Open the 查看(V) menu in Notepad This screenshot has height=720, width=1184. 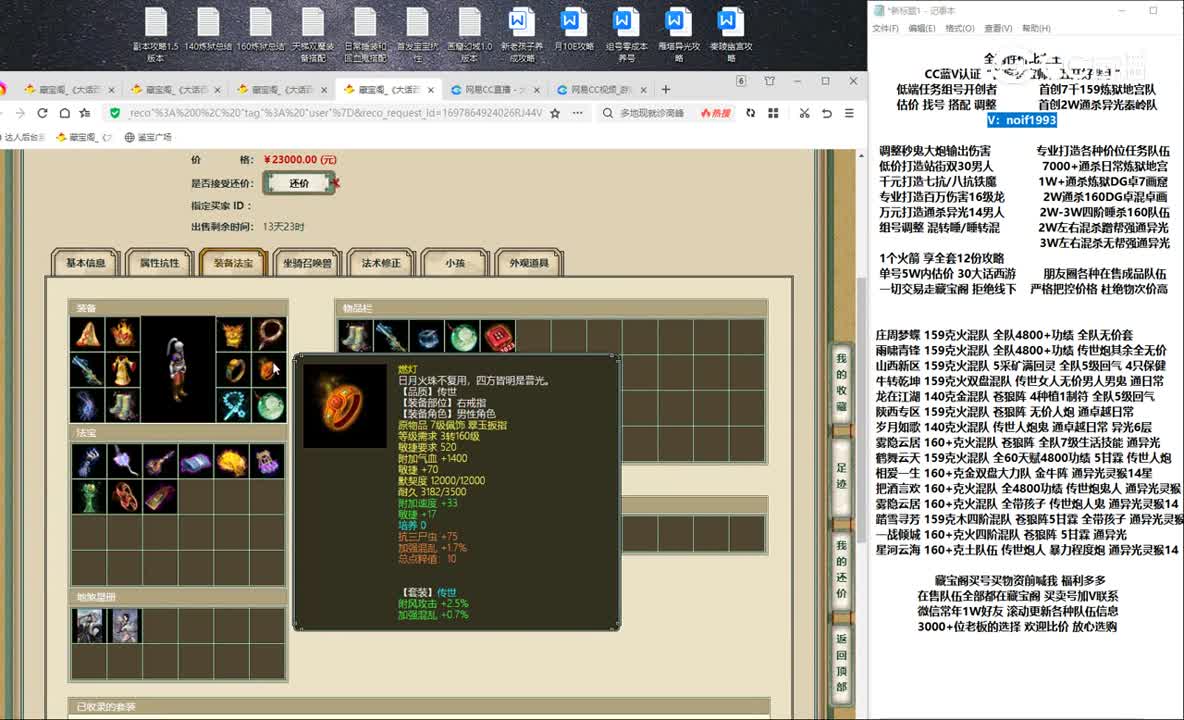(997, 28)
